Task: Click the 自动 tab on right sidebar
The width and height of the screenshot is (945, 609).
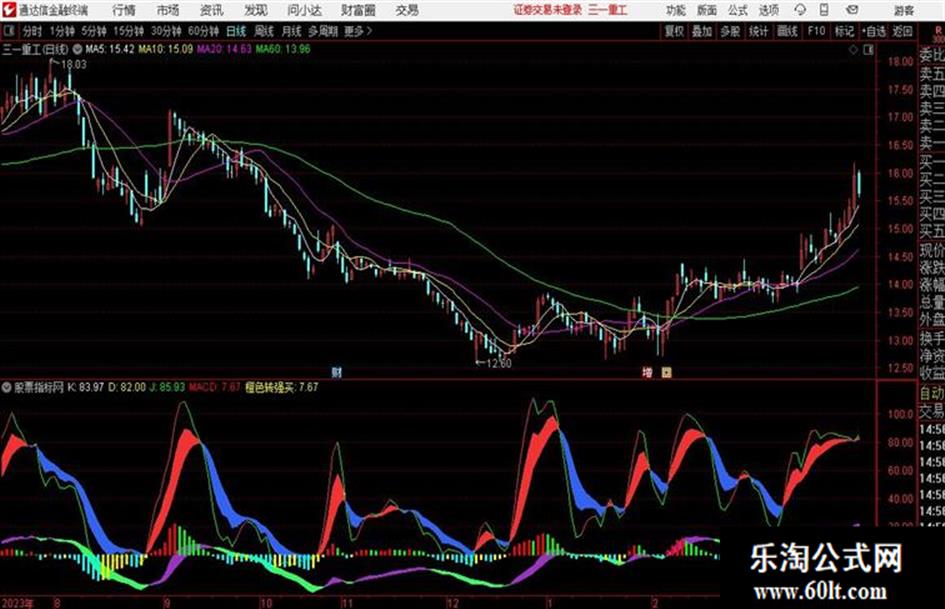Action: pyautogui.click(x=932, y=393)
